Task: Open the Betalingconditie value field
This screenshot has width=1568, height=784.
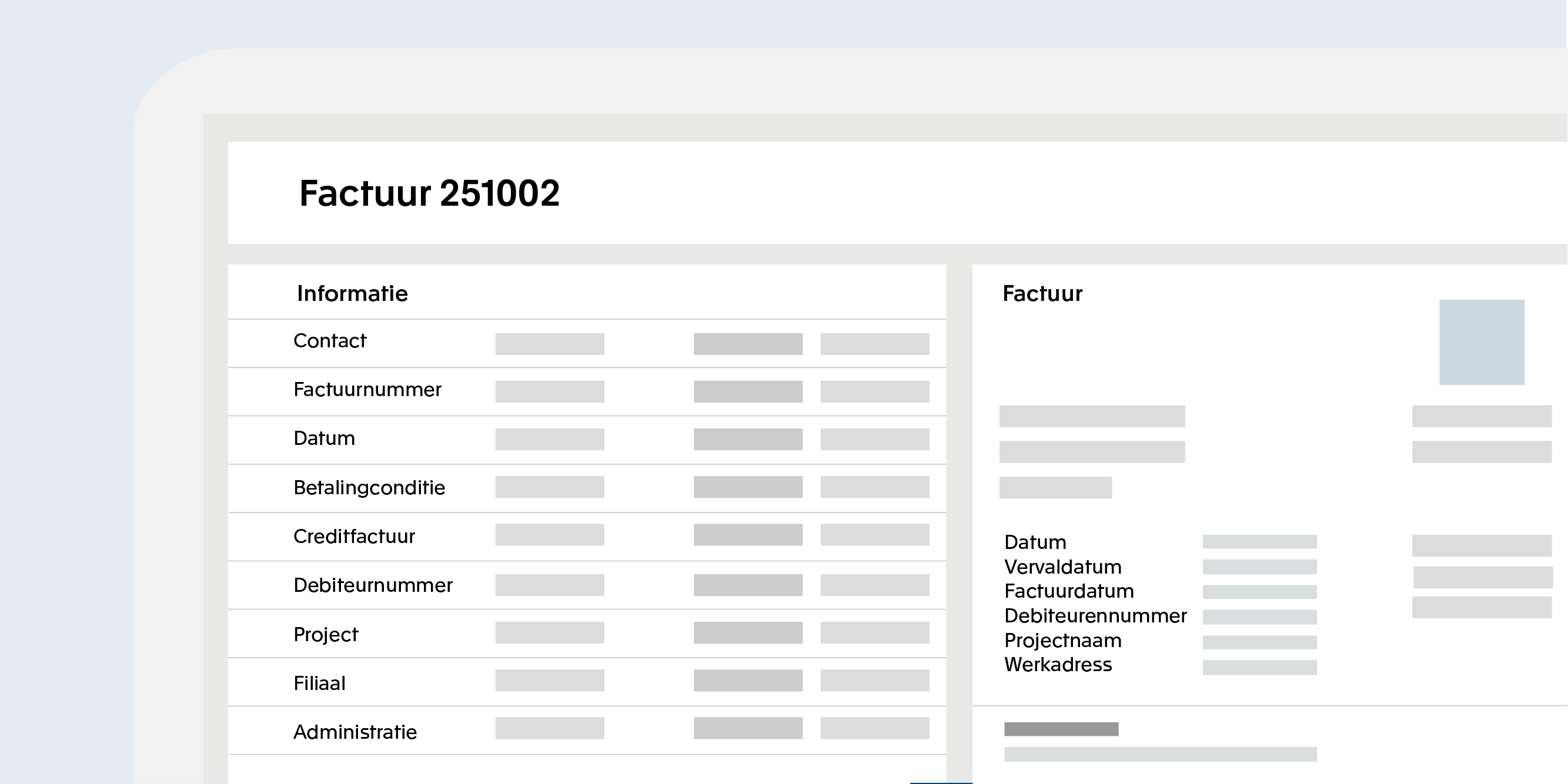Action: tap(549, 487)
